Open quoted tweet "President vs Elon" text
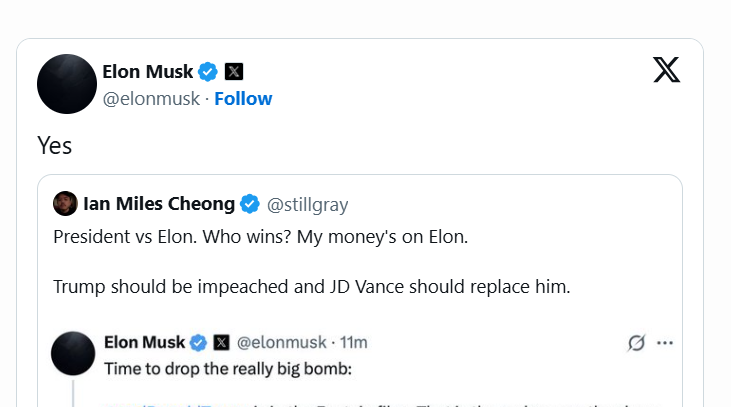 260,238
